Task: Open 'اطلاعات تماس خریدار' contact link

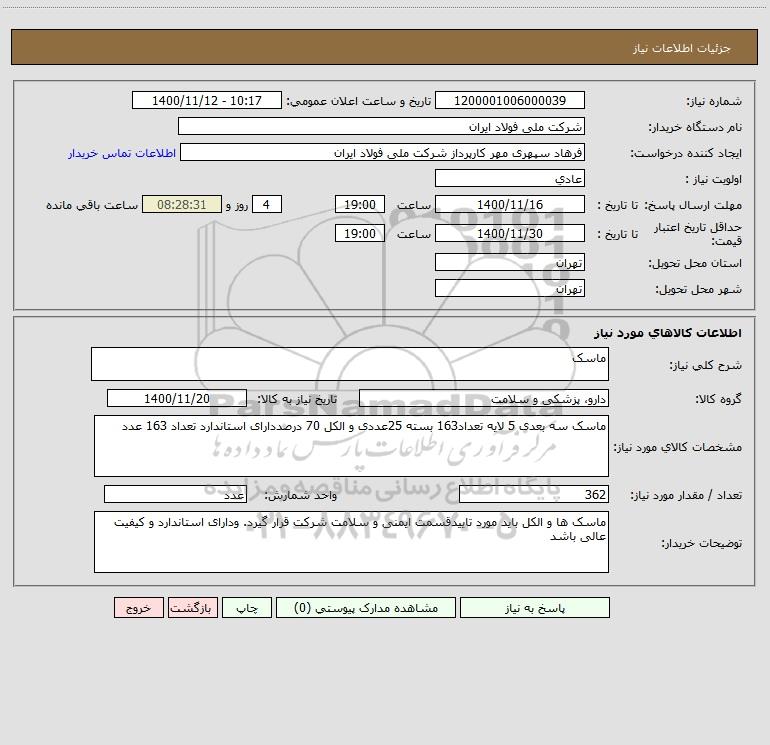Action: pos(122,153)
